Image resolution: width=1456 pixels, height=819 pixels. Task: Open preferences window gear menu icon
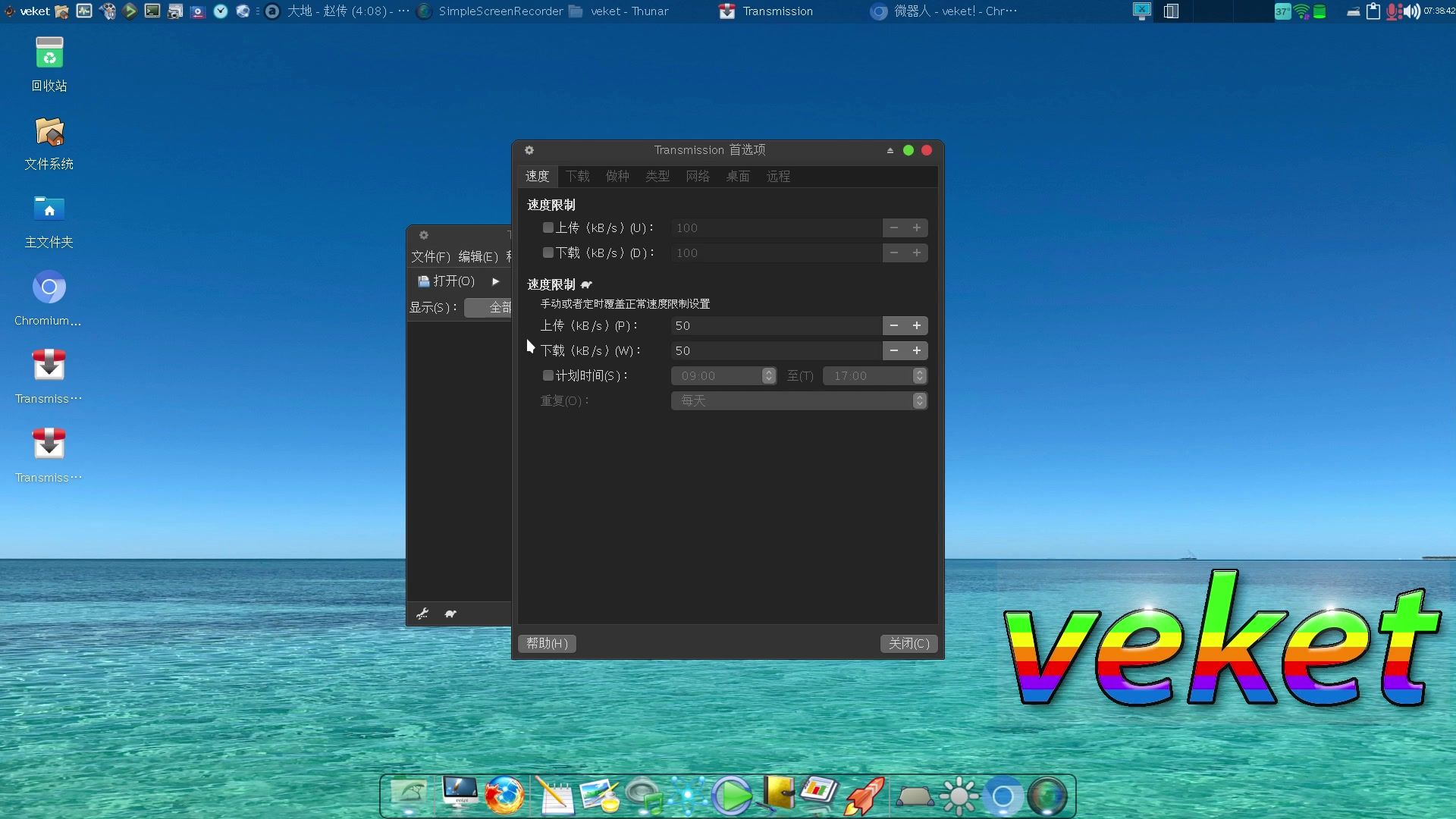(529, 150)
